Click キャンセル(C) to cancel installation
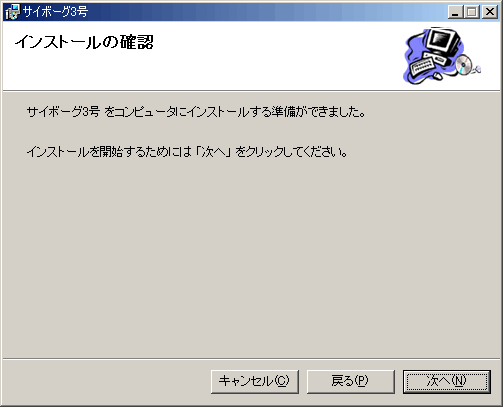 click(255, 381)
